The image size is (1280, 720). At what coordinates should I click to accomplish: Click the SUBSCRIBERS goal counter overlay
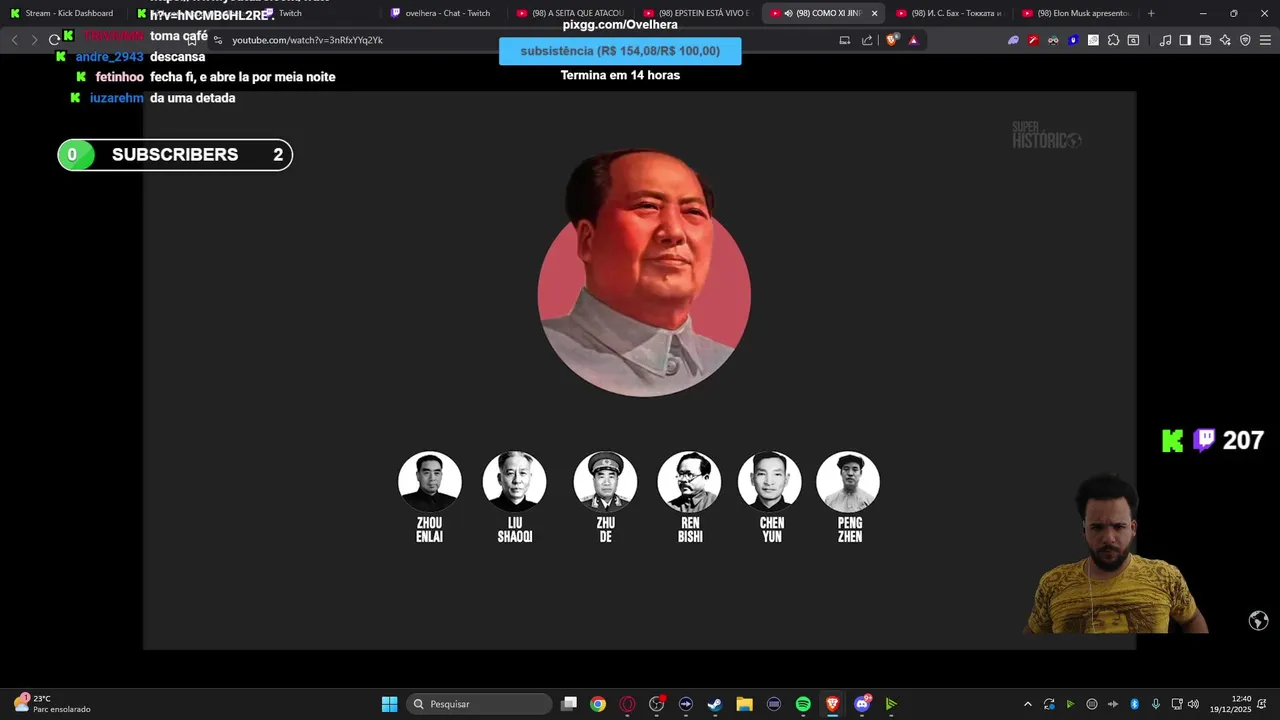coord(175,155)
